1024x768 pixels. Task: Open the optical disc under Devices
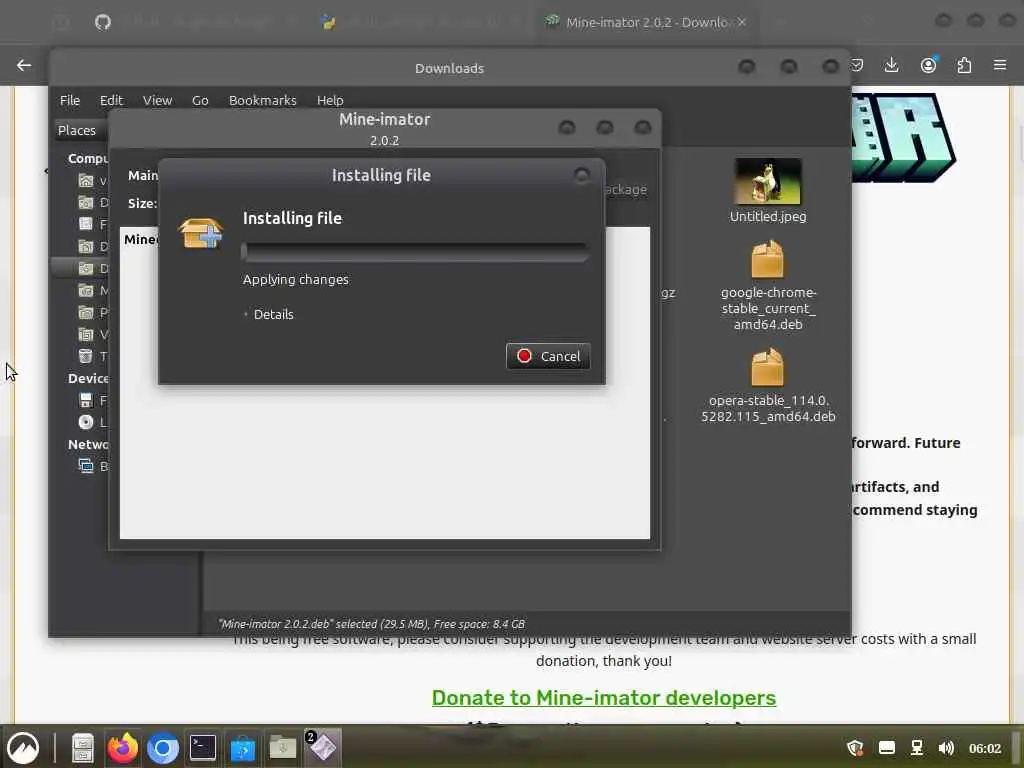[86, 422]
